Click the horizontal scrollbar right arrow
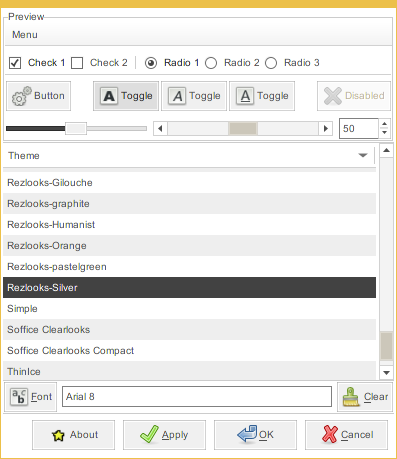The image size is (397, 459). tap(326, 129)
